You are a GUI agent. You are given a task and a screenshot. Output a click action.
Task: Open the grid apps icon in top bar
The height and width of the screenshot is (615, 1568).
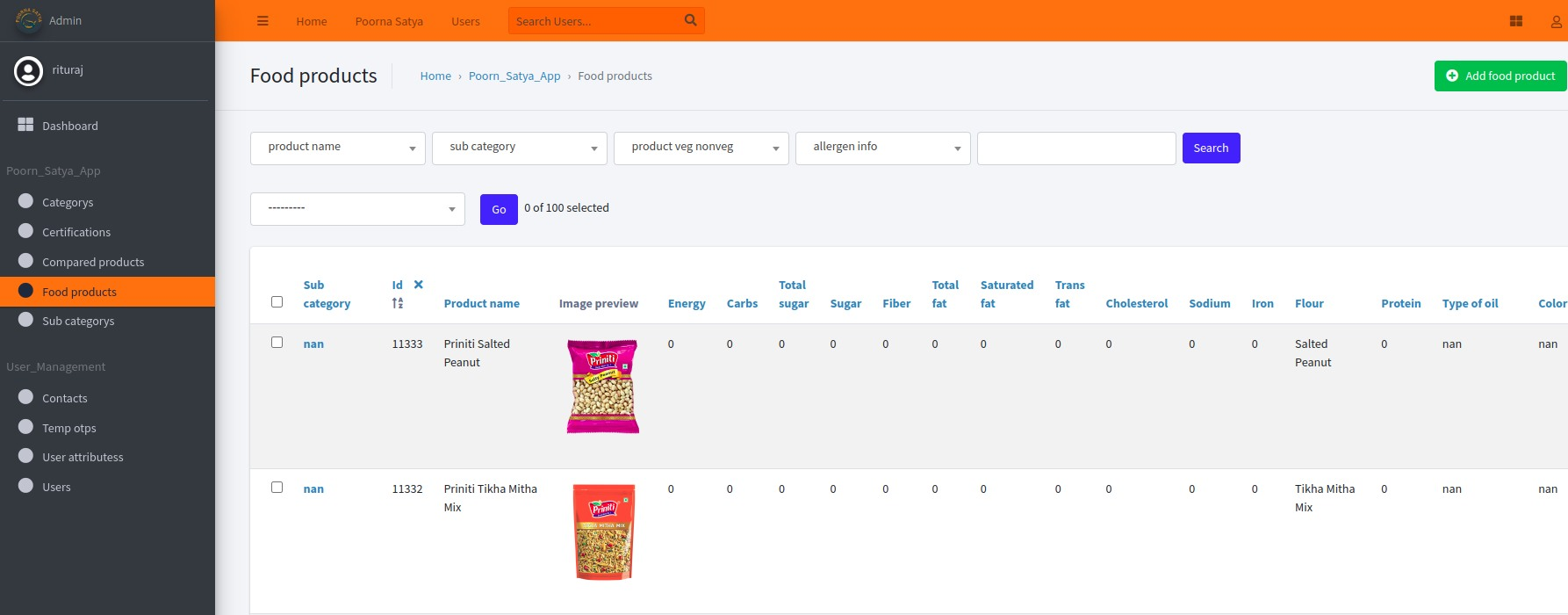[1515, 21]
